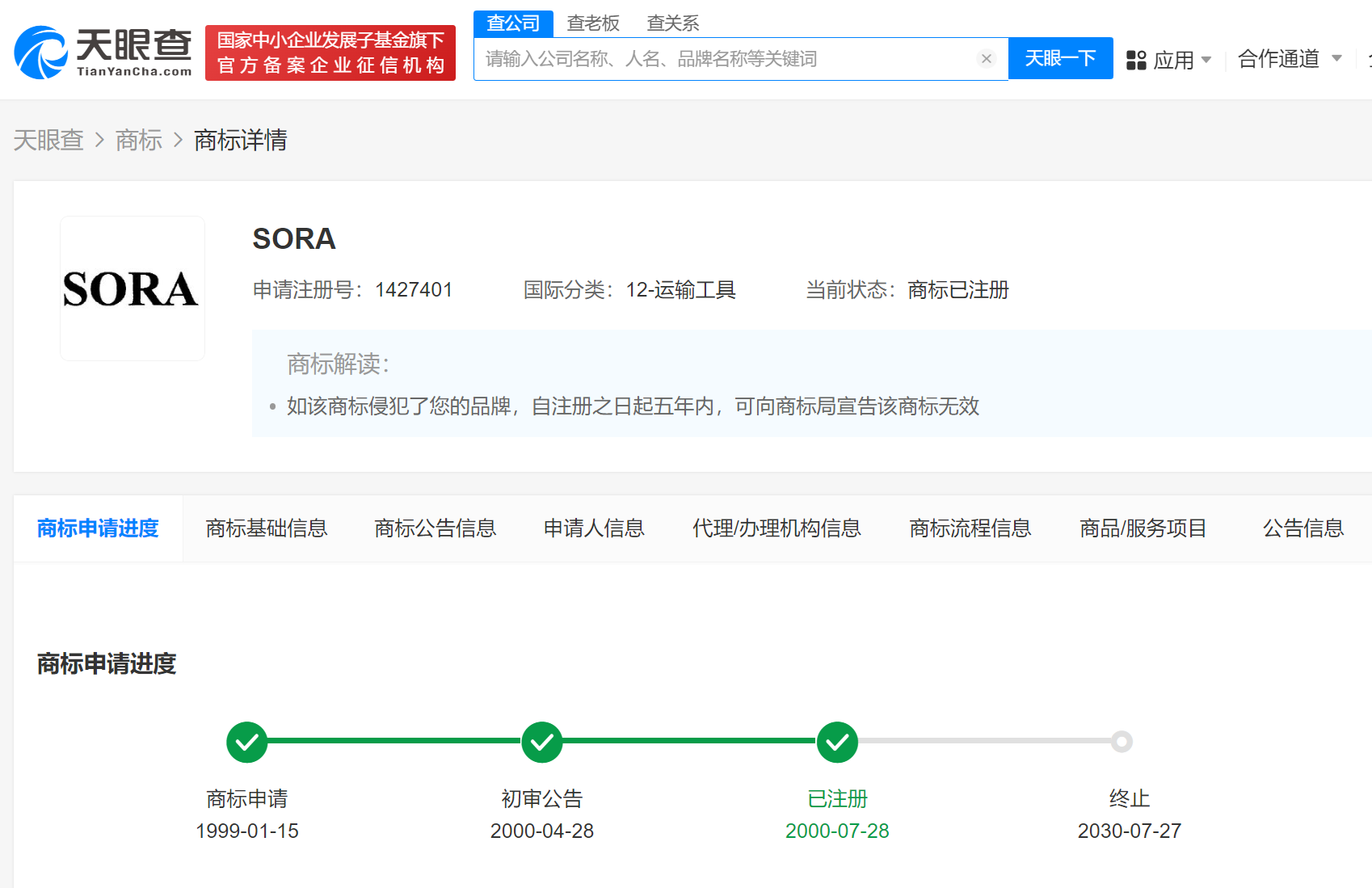The height and width of the screenshot is (888, 1372).
Task: Click the TianYanCha logo
Action: [x=103, y=53]
